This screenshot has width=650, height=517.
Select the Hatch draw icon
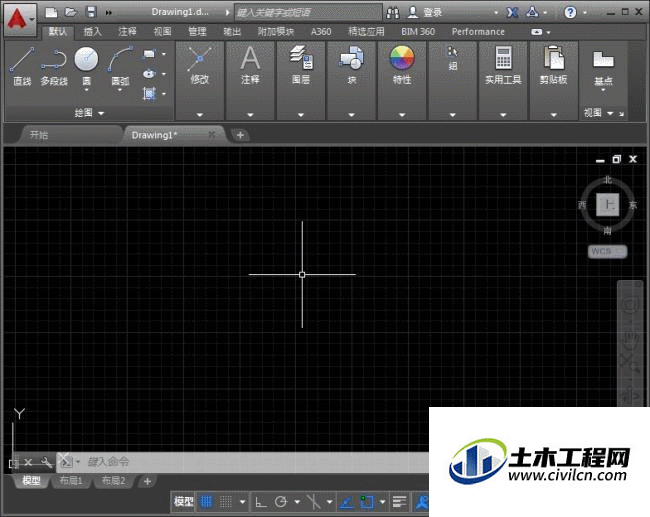149,94
